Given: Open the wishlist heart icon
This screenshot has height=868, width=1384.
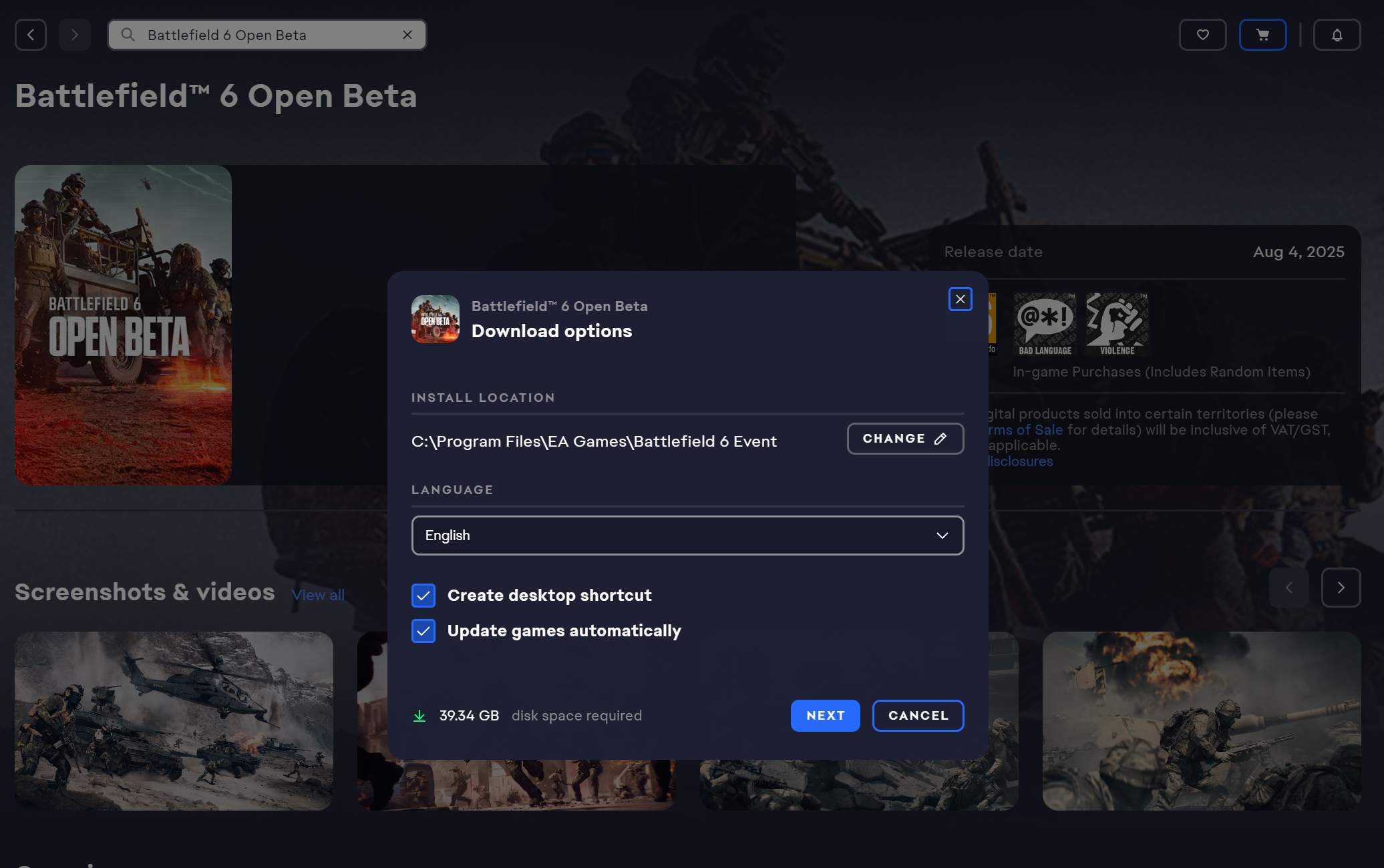Looking at the screenshot, I should (x=1202, y=35).
